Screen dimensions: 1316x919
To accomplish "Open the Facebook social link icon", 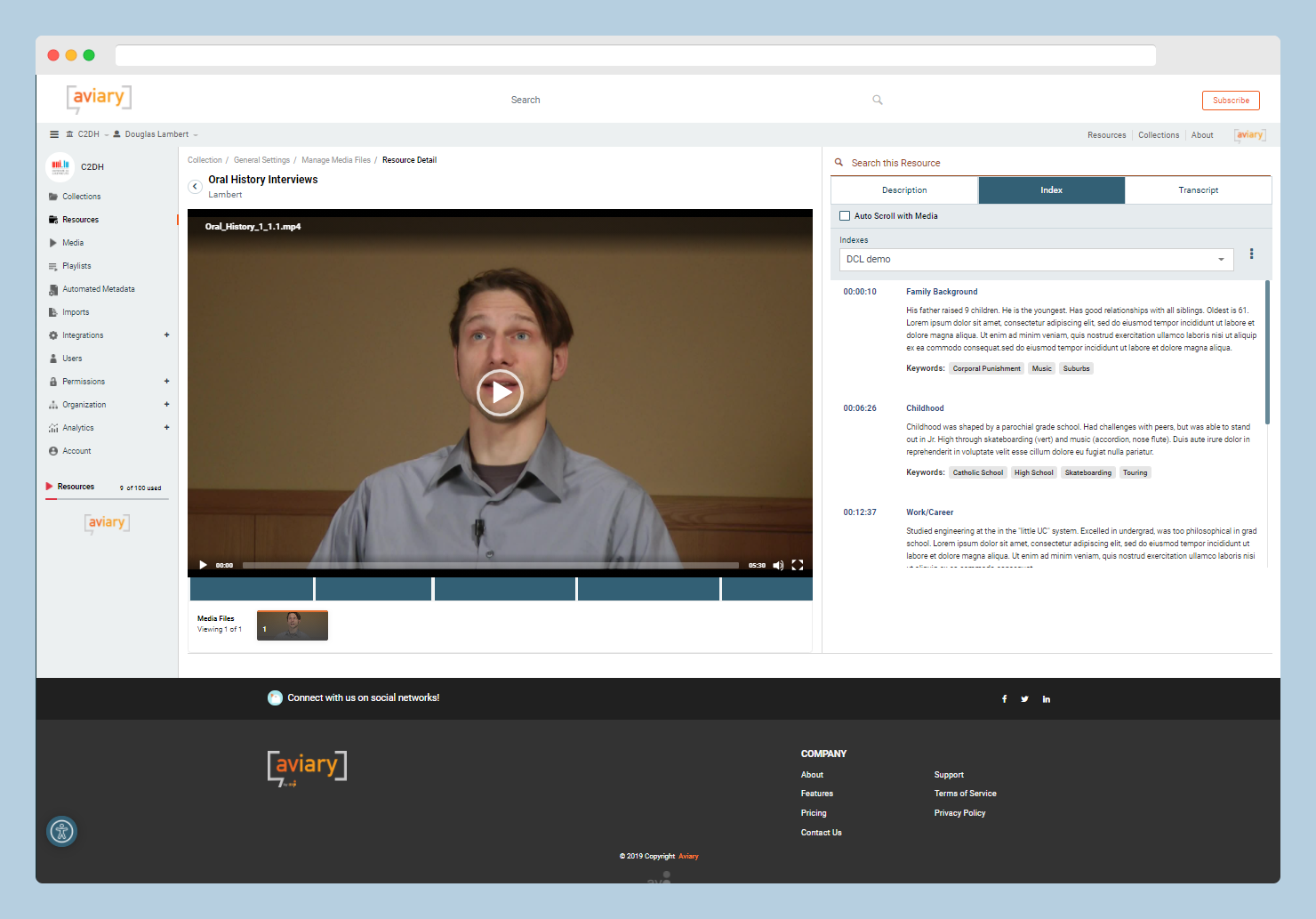I will [x=1005, y=699].
